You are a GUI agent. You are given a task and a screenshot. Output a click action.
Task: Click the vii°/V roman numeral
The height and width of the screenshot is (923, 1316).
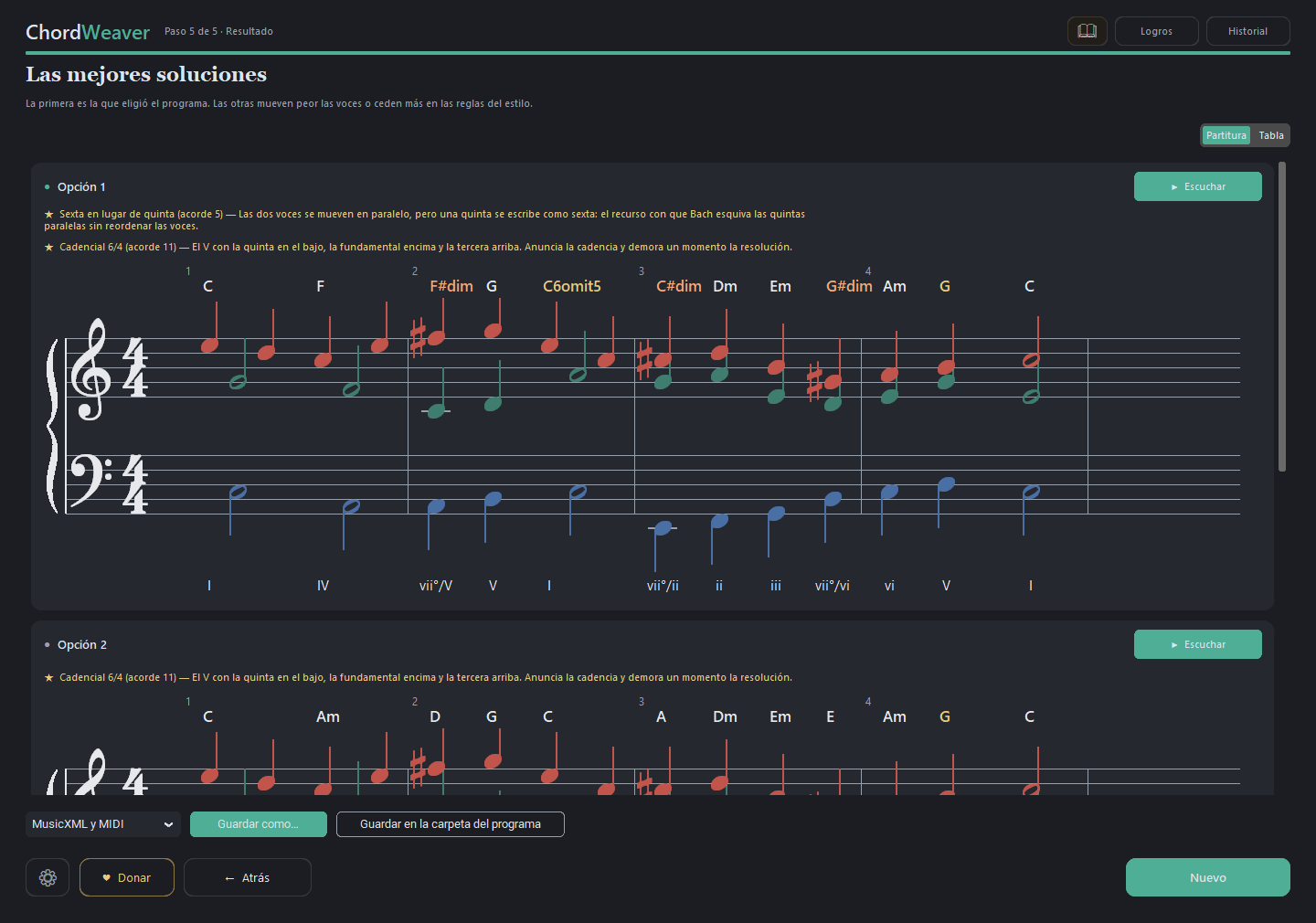[436, 586]
